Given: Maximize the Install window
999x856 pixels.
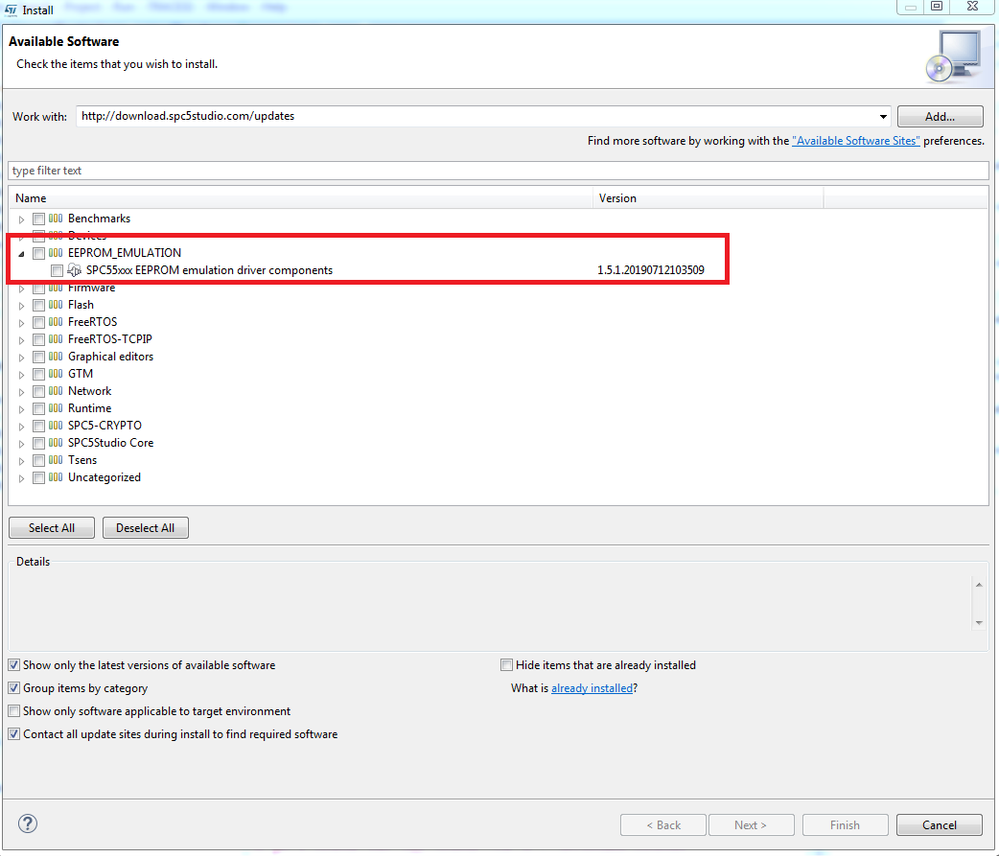Looking at the screenshot, I should click(x=937, y=6).
